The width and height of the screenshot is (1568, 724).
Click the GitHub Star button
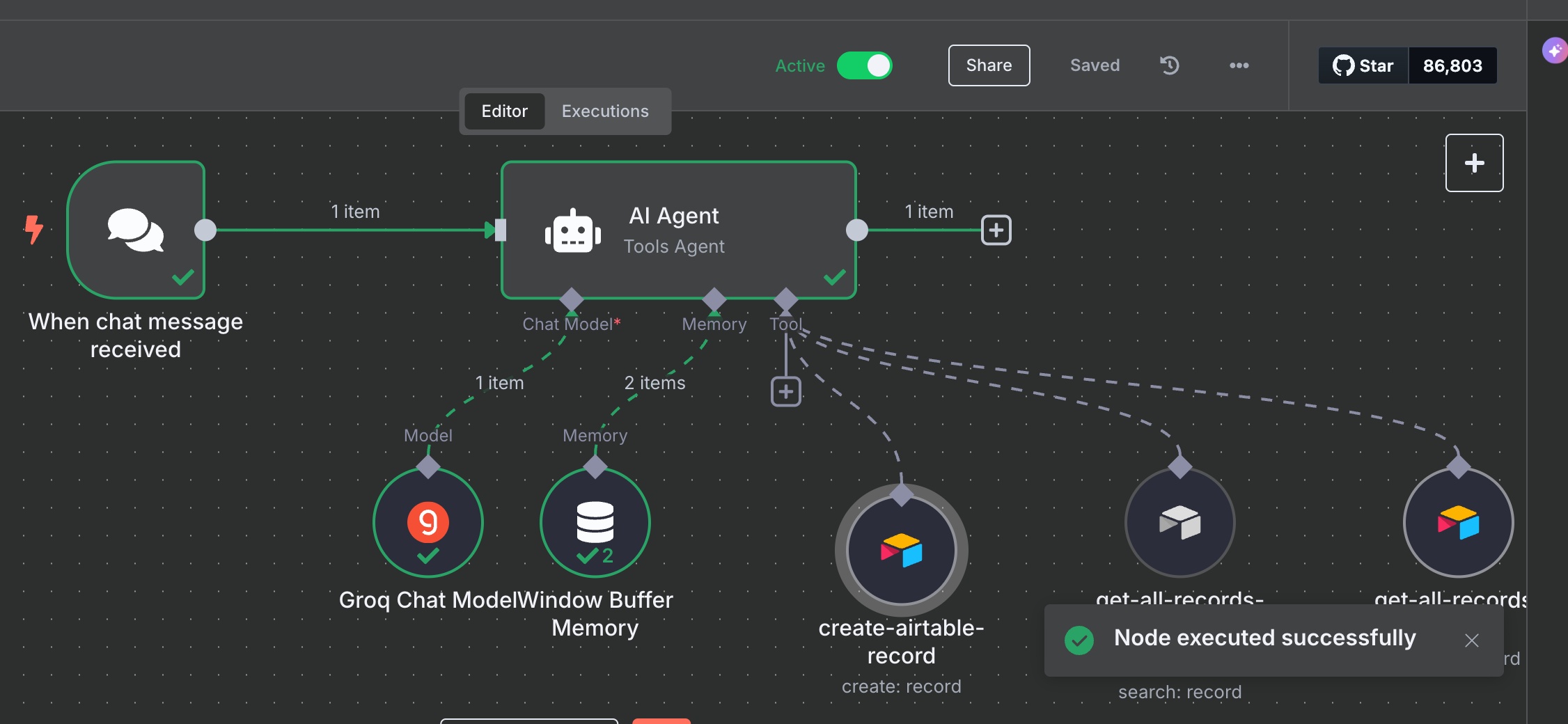click(1363, 65)
